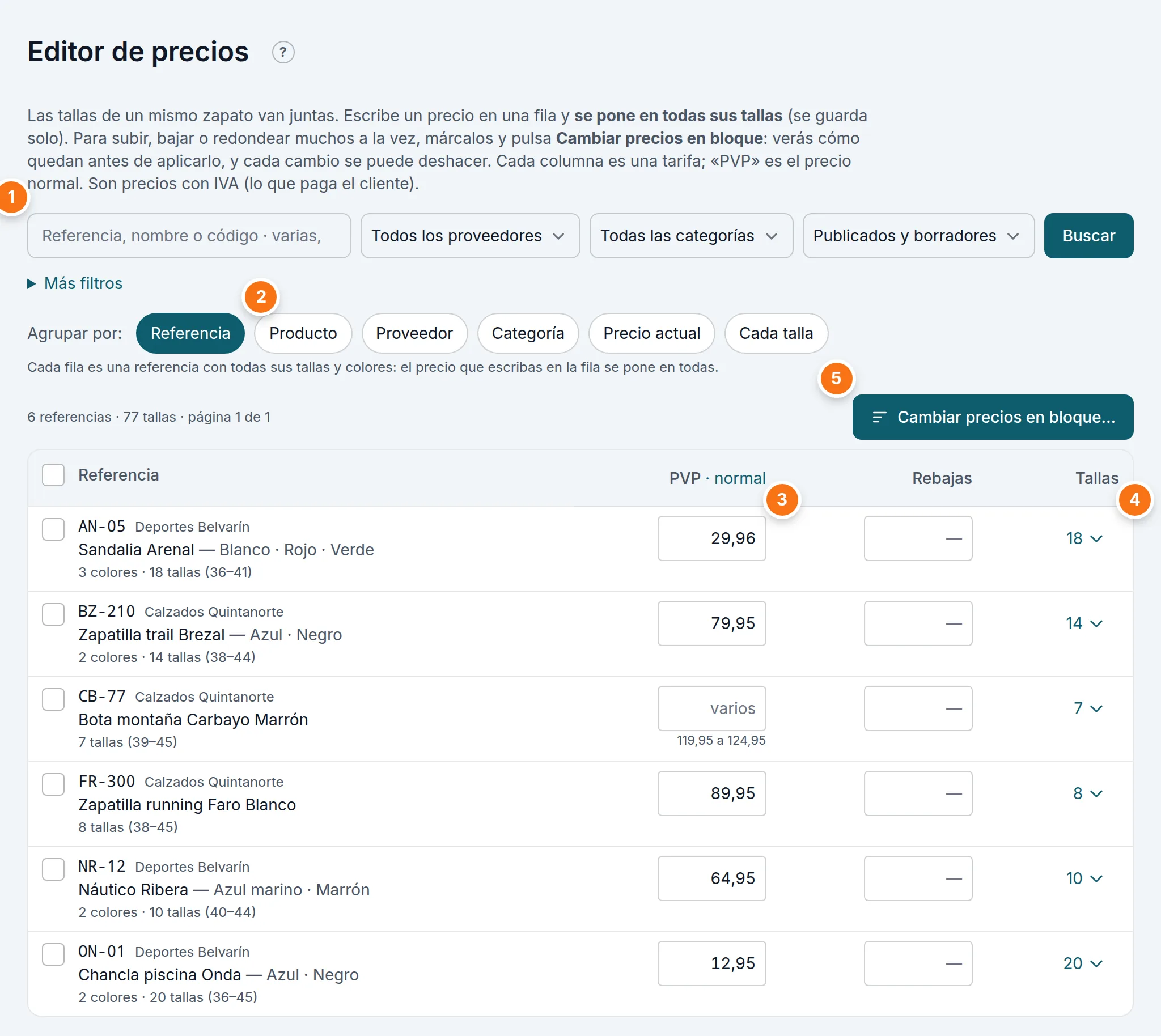Click the normal tariff link in PVP header
1161x1036 pixels.
(x=740, y=478)
